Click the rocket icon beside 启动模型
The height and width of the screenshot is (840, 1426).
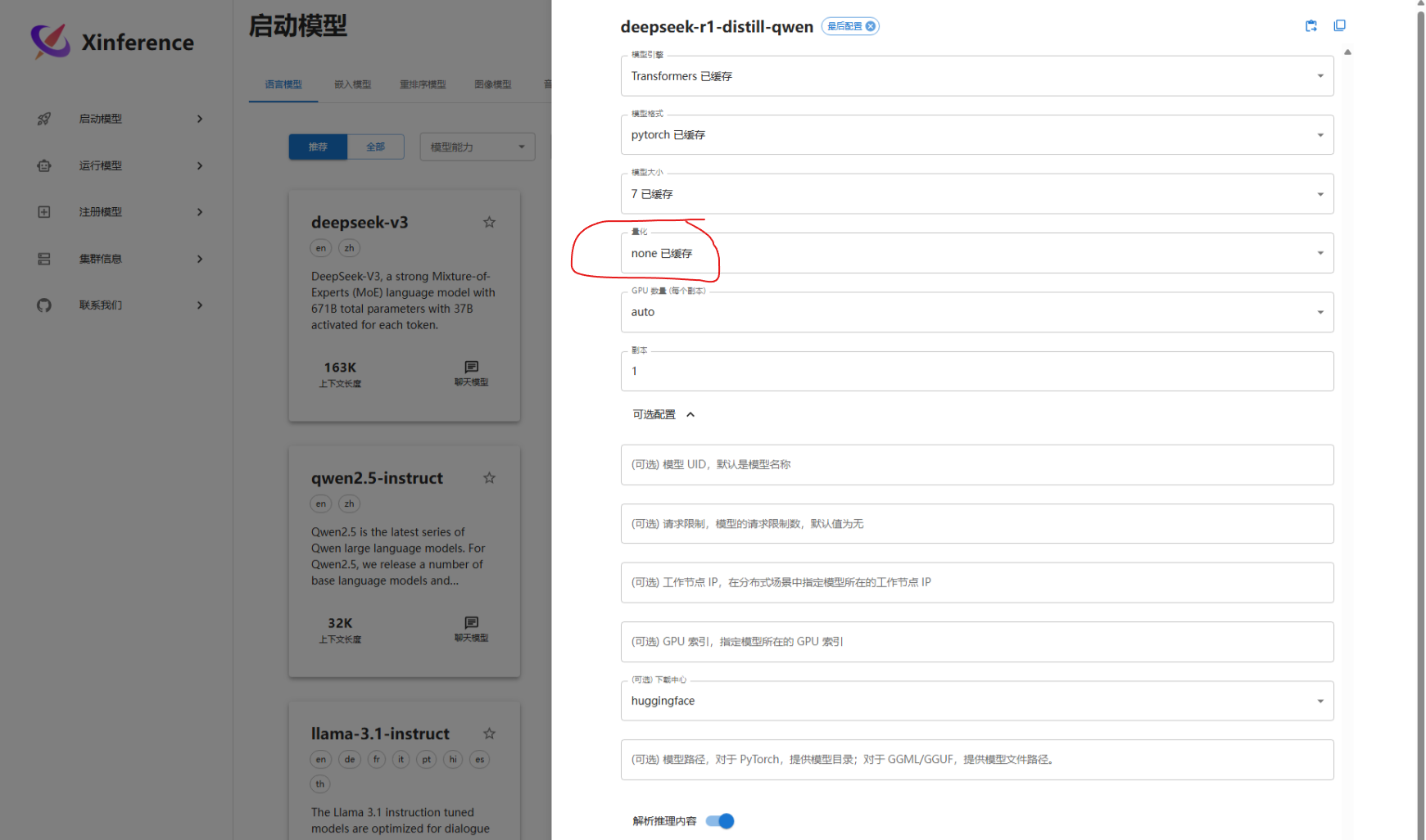pyautogui.click(x=44, y=119)
